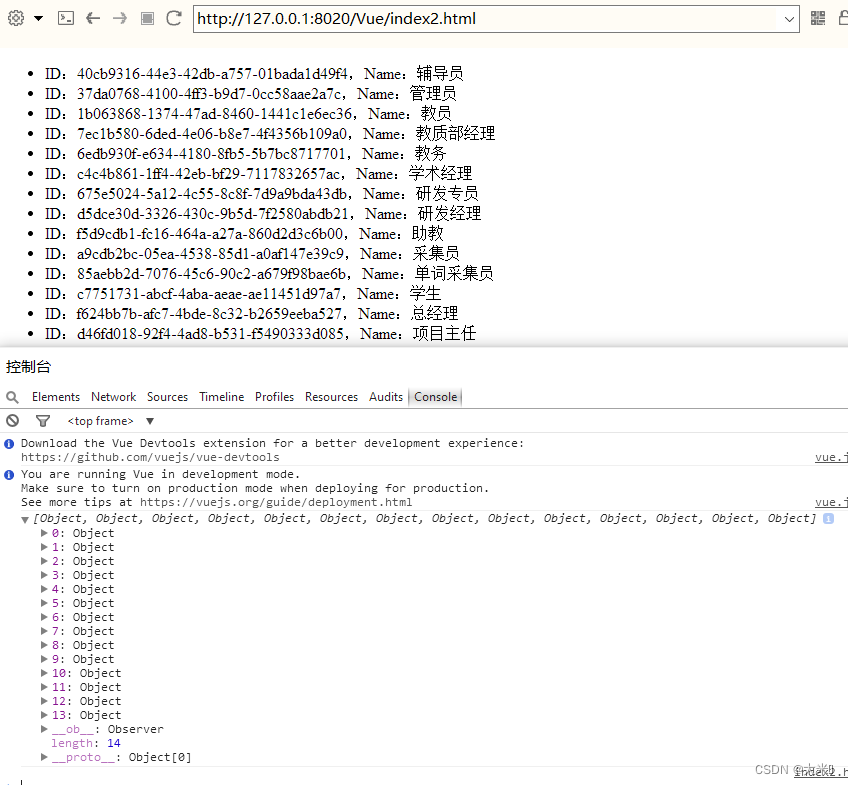The width and height of the screenshot is (848, 785).
Task: Select the Resources tab
Action: 332,397
